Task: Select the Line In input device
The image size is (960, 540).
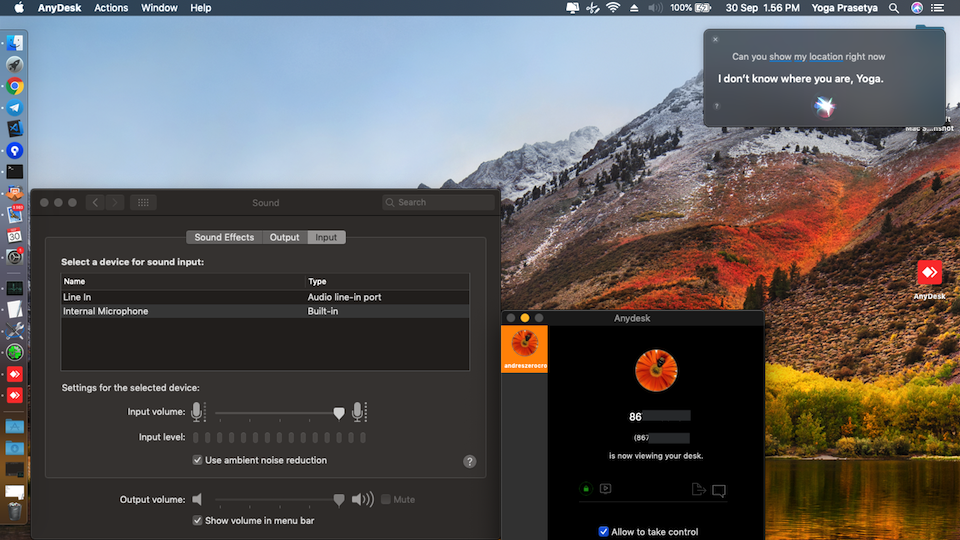Action: coord(265,297)
